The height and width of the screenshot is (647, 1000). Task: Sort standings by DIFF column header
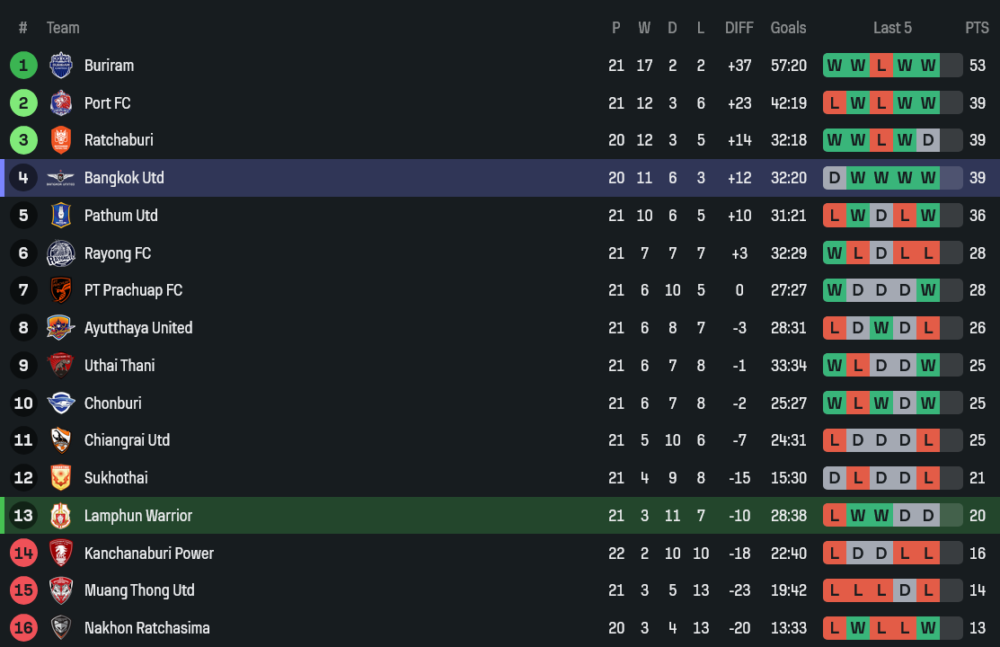739,28
